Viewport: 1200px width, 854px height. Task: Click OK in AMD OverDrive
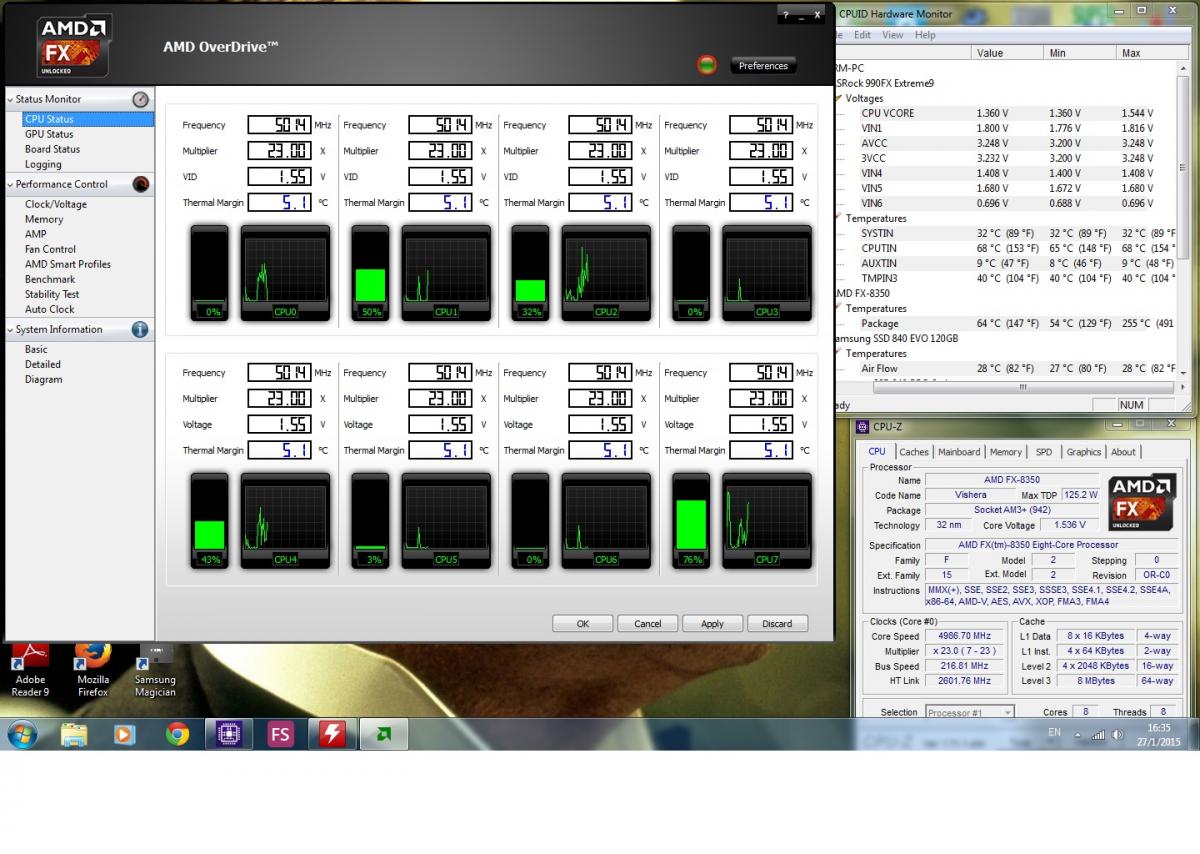(582, 623)
